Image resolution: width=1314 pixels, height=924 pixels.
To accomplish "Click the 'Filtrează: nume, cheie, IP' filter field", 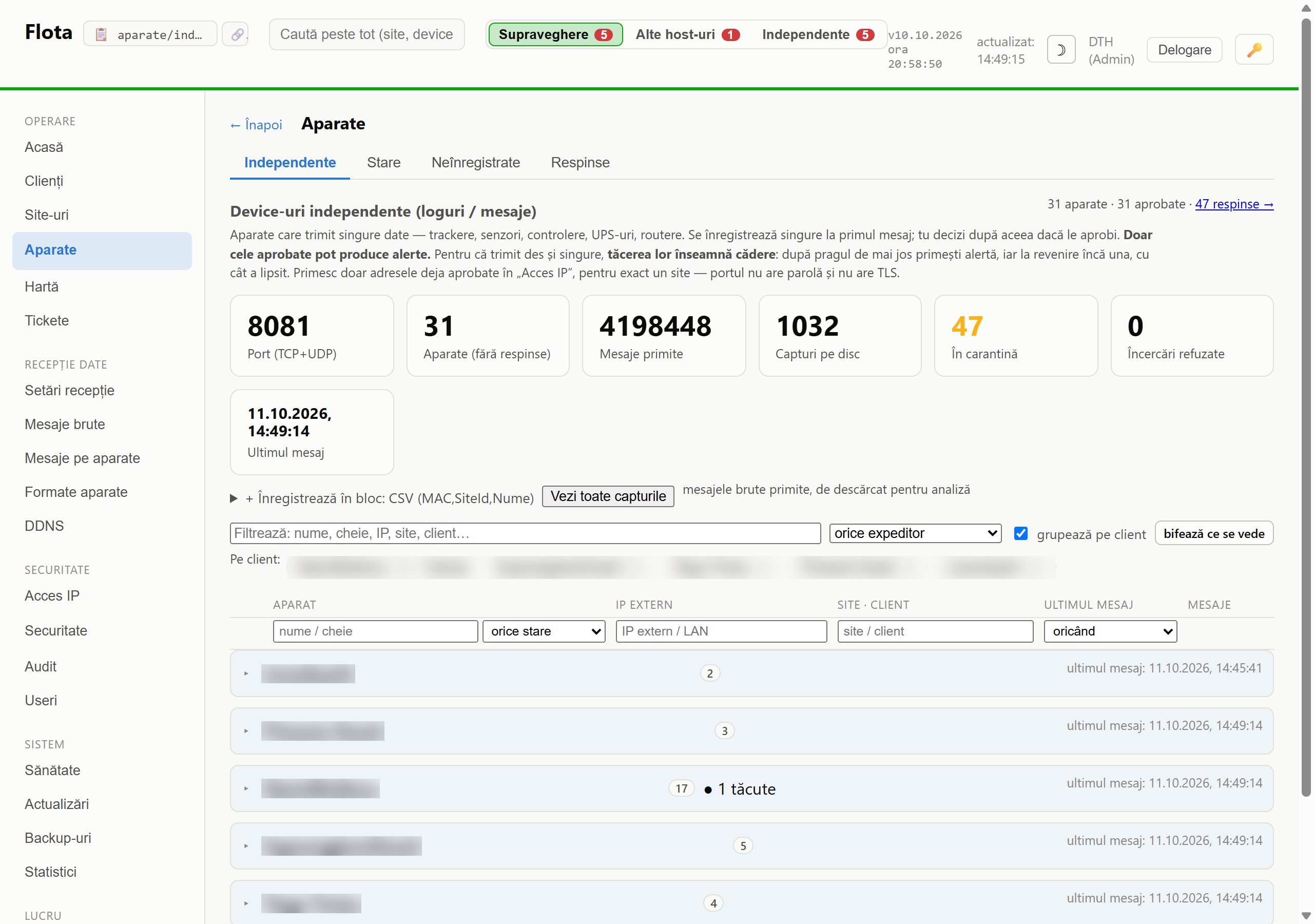I will 525,533.
